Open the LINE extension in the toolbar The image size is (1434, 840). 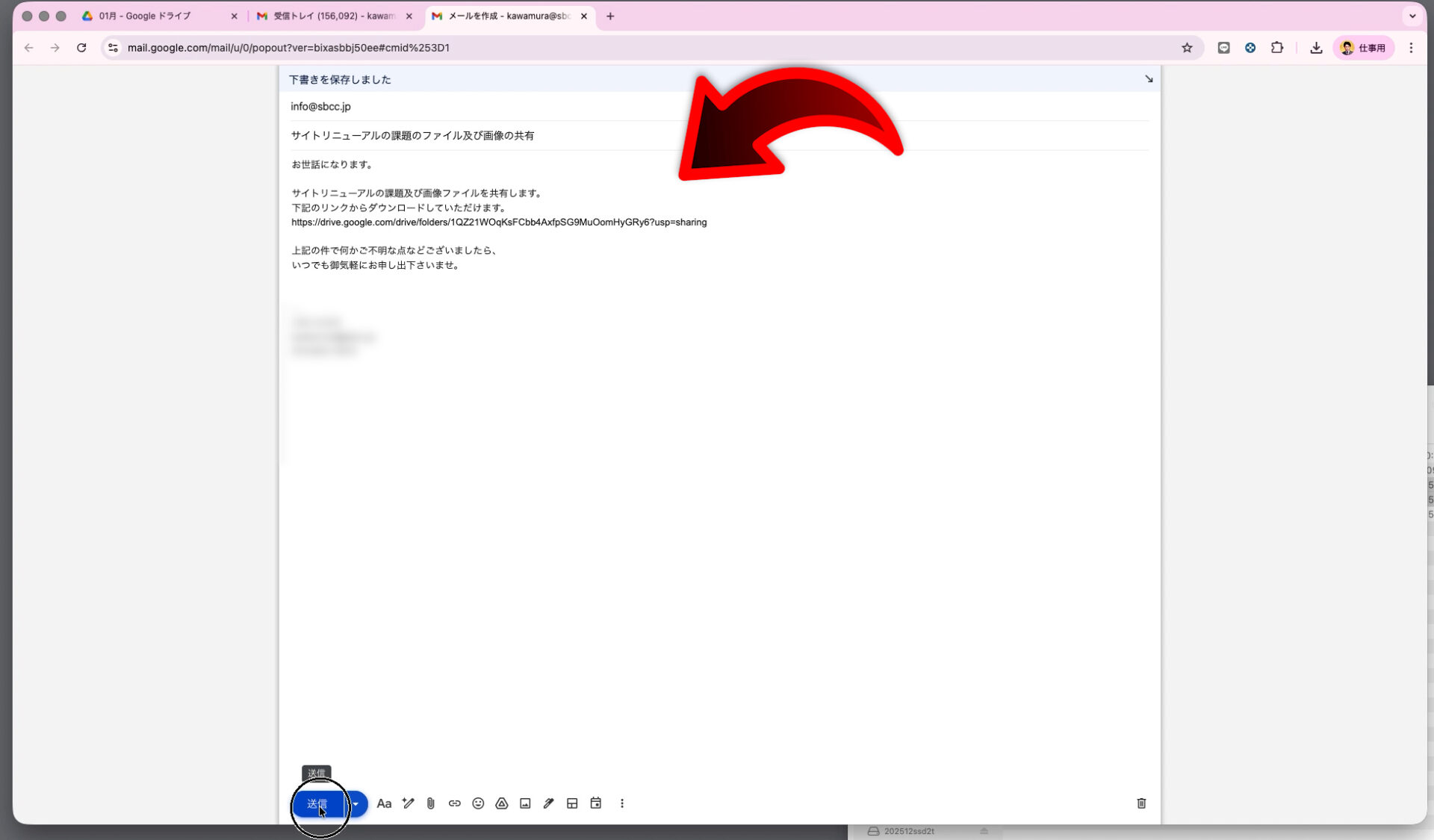(x=1223, y=47)
